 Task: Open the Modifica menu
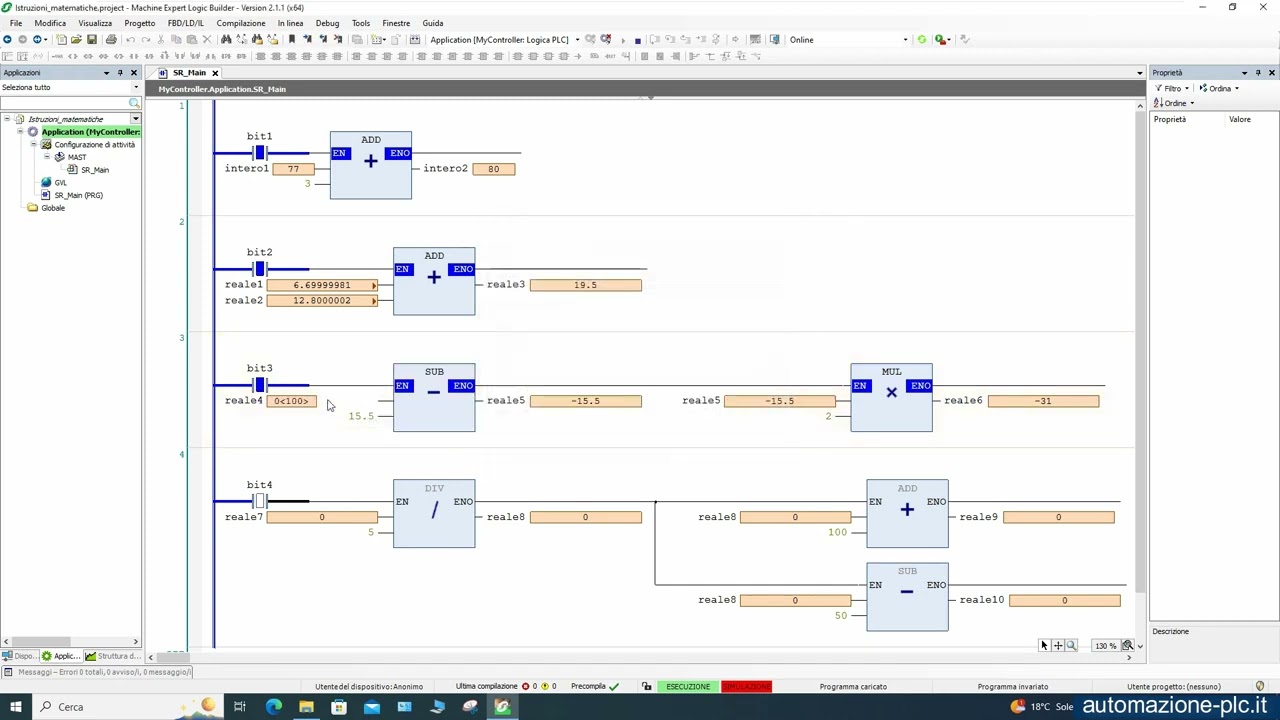coord(50,23)
